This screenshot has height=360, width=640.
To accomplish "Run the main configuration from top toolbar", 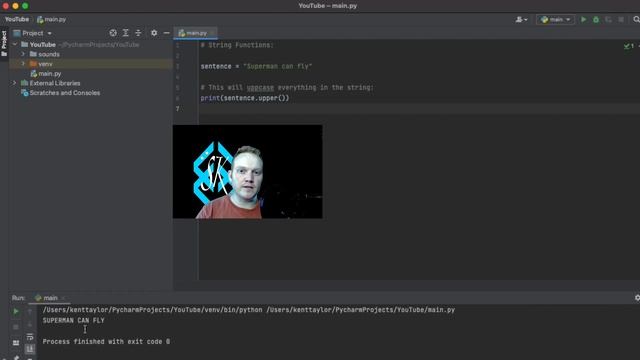I will pyautogui.click(x=583, y=20).
